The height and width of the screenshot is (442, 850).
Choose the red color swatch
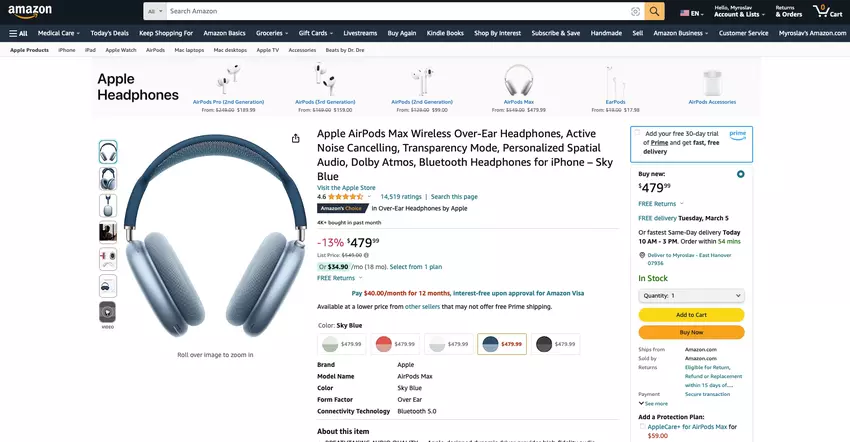click(395, 344)
